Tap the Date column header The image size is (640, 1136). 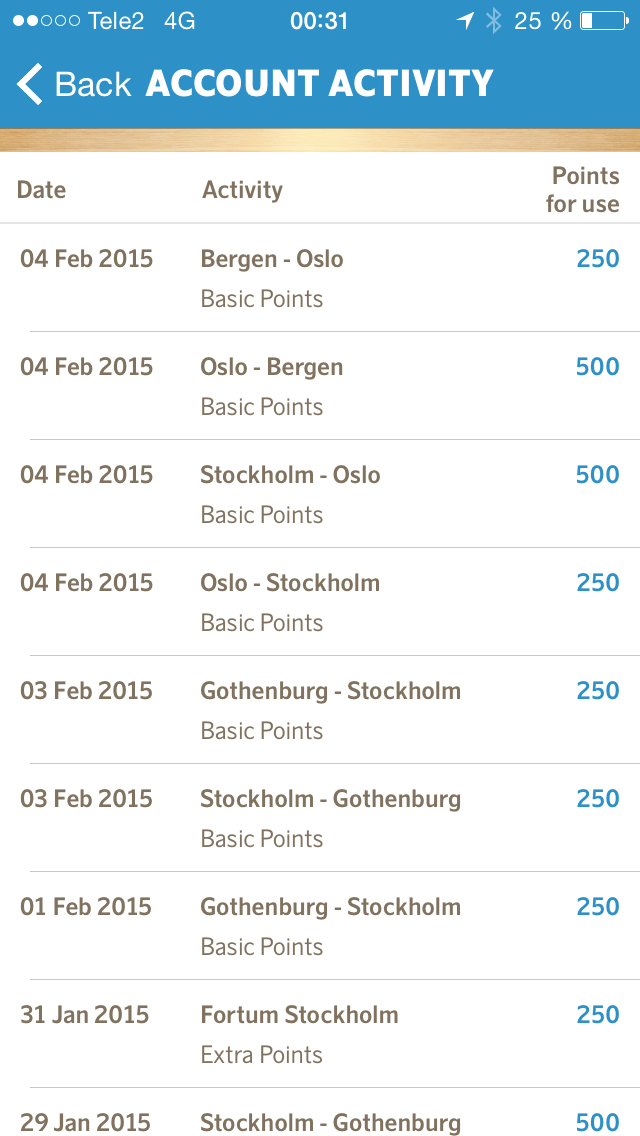click(x=41, y=189)
